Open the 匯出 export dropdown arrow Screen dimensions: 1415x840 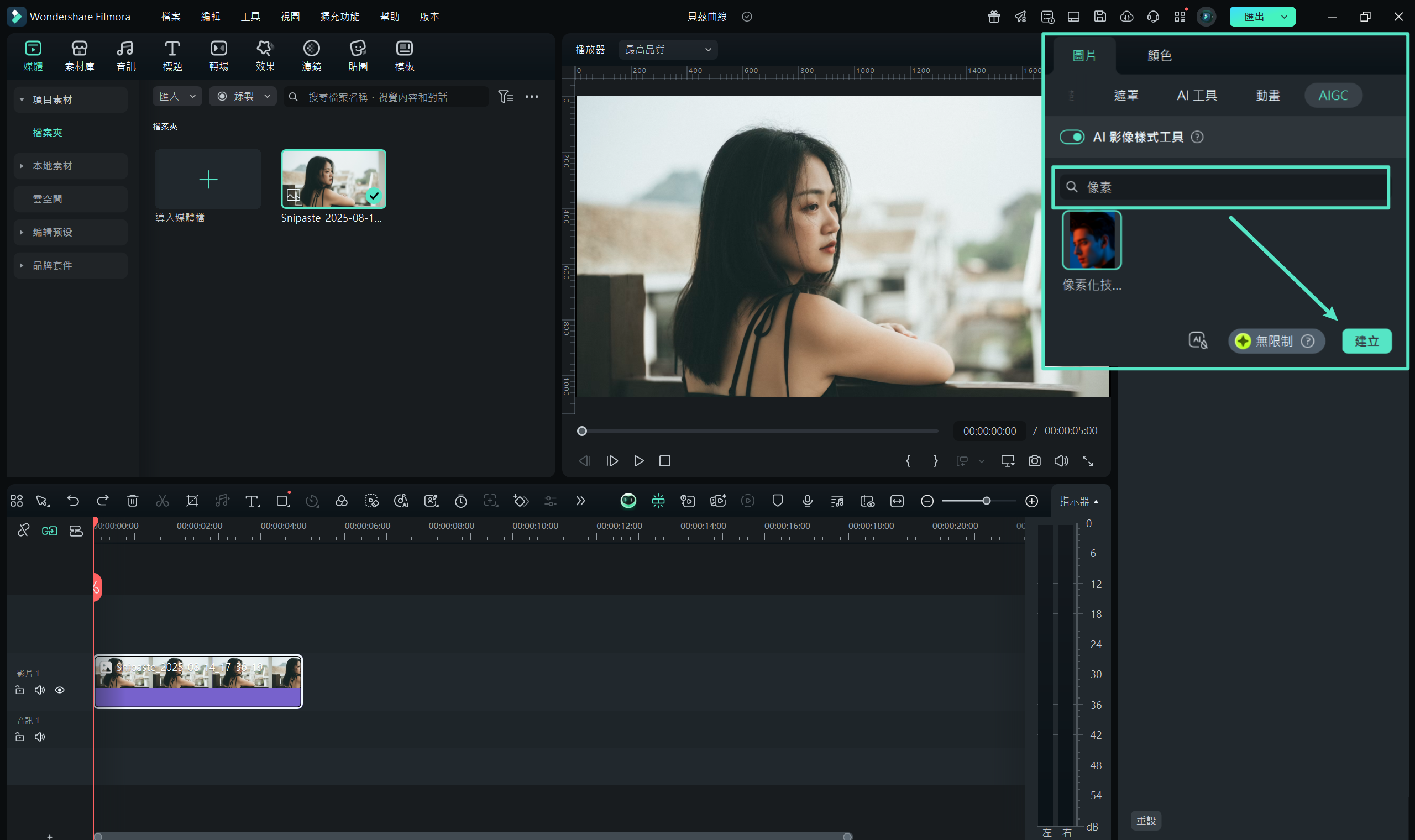click(x=1283, y=17)
